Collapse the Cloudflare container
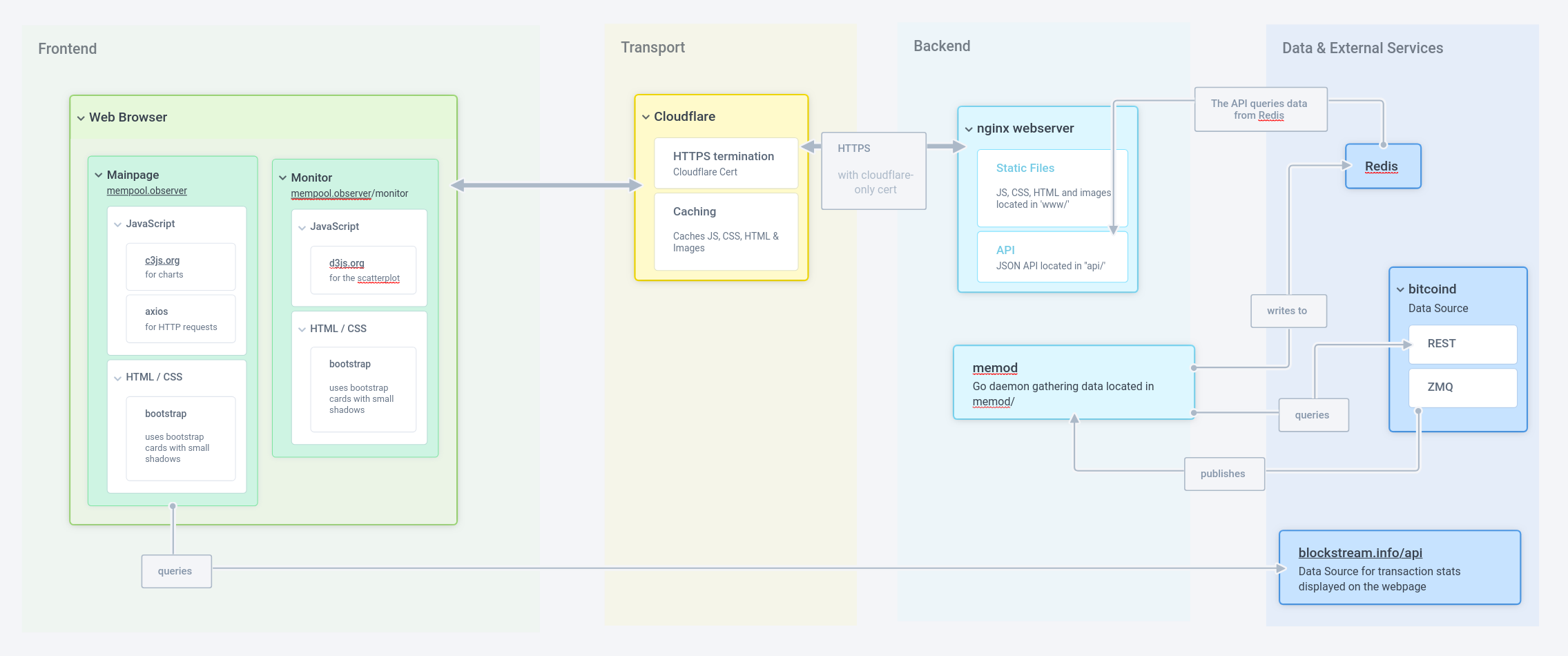The image size is (1568, 656). pos(645,116)
